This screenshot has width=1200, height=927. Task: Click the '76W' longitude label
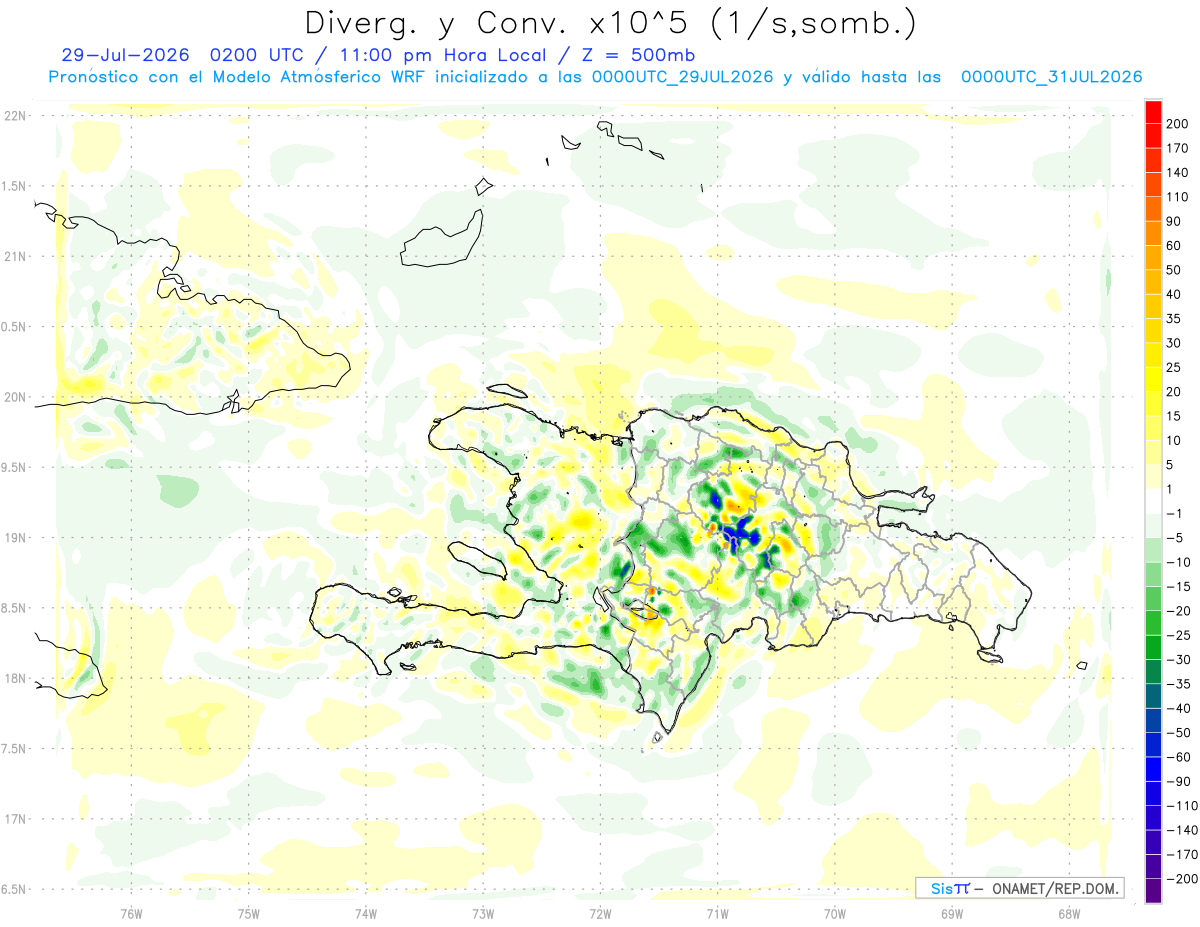(x=131, y=912)
